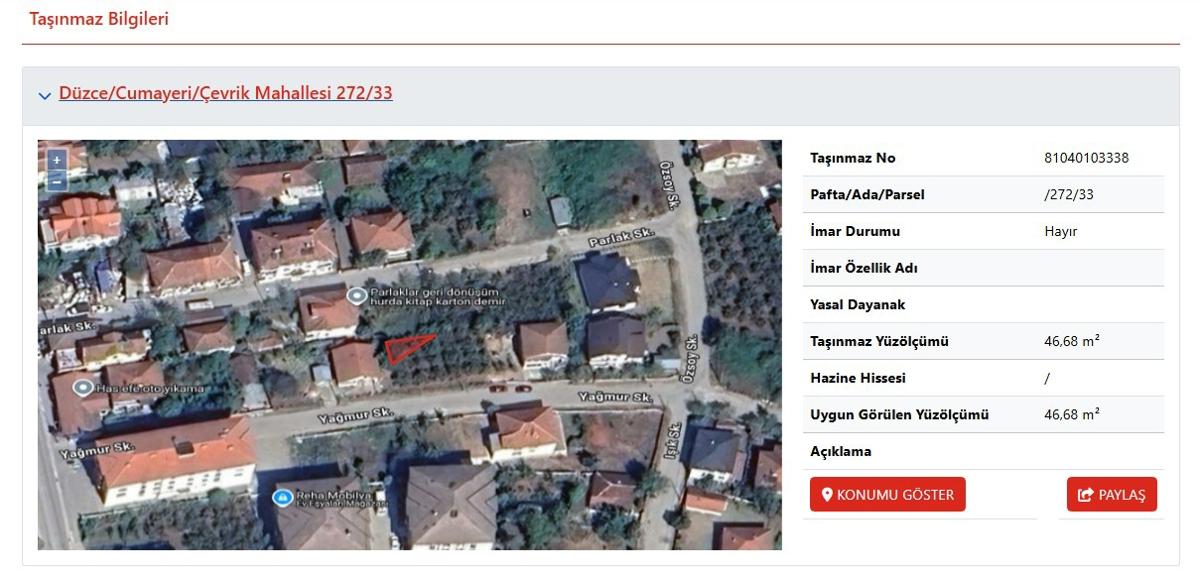Click the Parlaklar geri dönüşüm map marker

tap(356, 295)
